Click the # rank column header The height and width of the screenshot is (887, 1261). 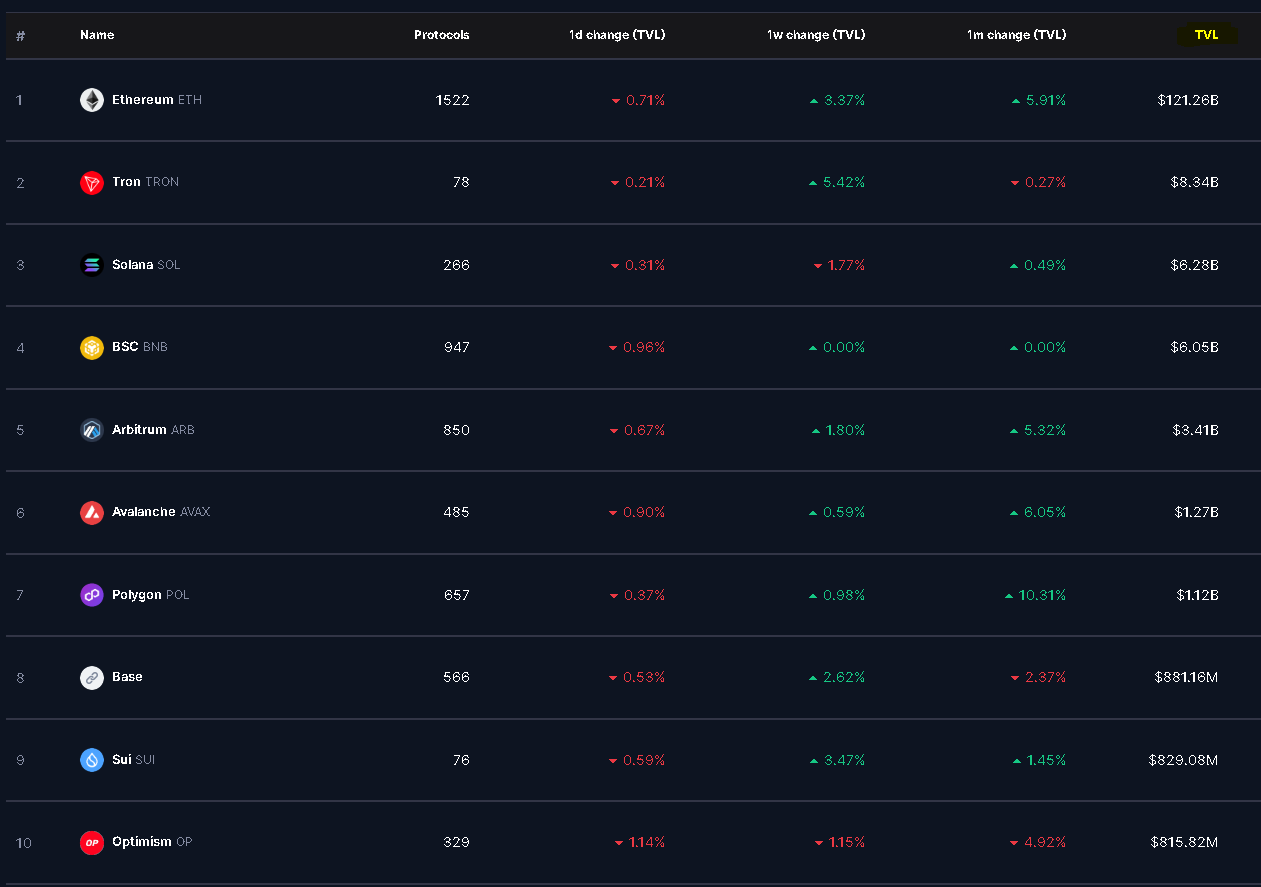coord(20,36)
